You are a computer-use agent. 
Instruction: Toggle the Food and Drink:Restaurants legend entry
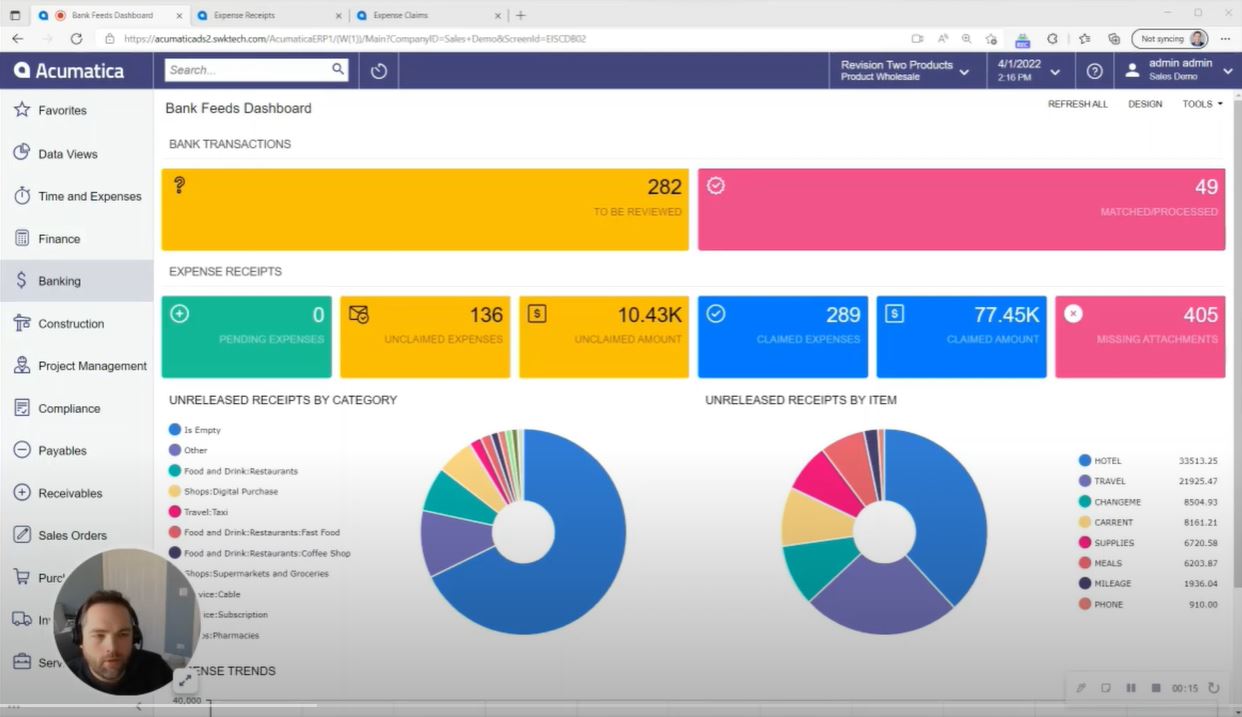(234, 471)
